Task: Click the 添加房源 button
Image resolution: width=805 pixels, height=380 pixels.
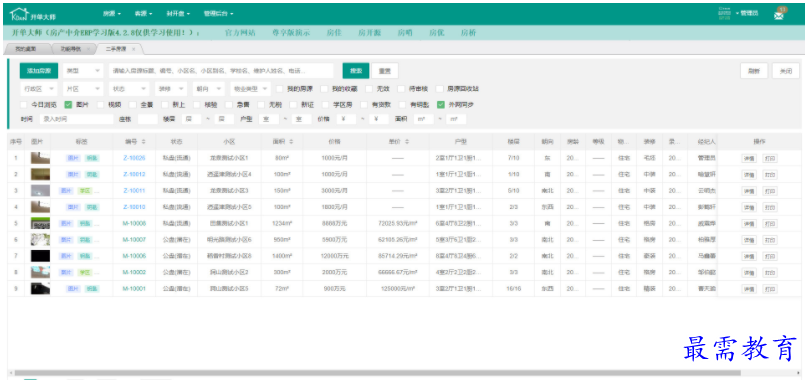Action: pyautogui.click(x=39, y=71)
